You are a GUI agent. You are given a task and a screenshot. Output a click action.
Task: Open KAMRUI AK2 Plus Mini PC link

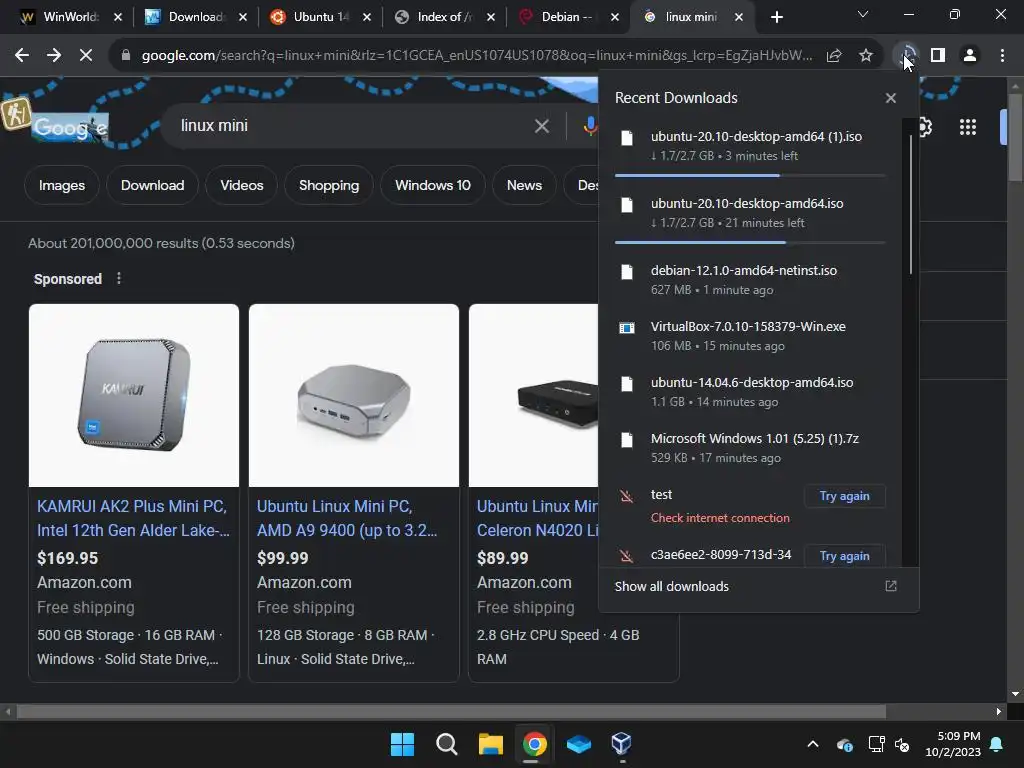tap(133, 518)
